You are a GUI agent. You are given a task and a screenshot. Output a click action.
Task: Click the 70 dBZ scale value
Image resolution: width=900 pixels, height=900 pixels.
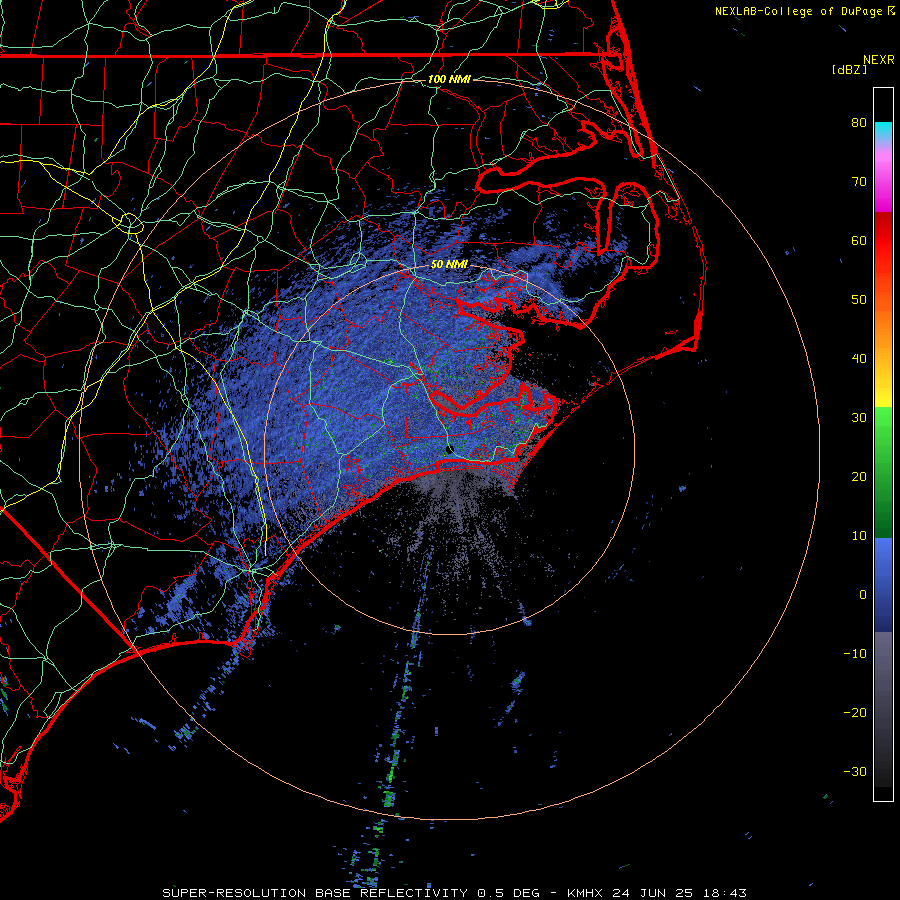(x=859, y=181)
